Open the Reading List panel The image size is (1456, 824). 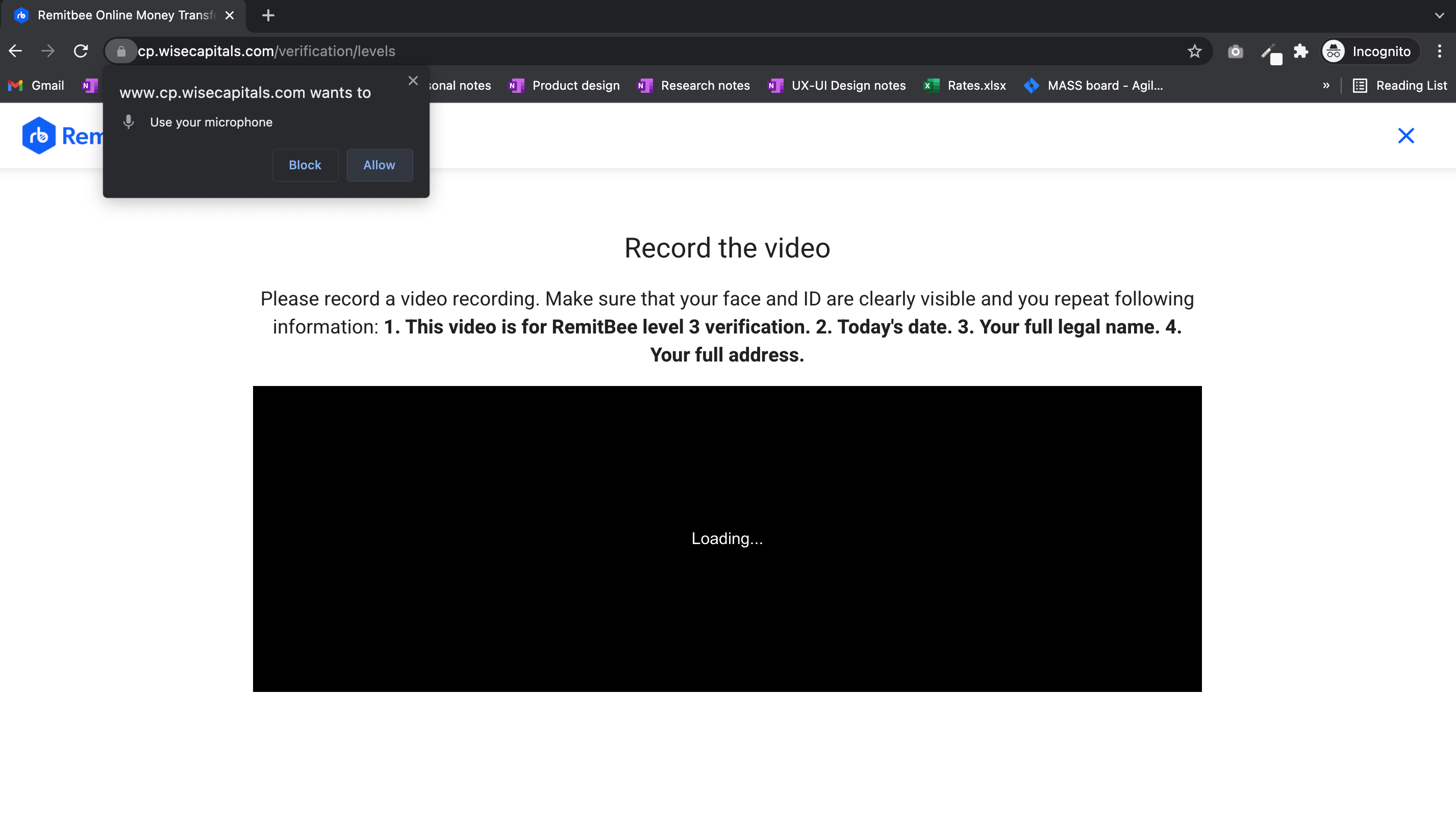1400,86
